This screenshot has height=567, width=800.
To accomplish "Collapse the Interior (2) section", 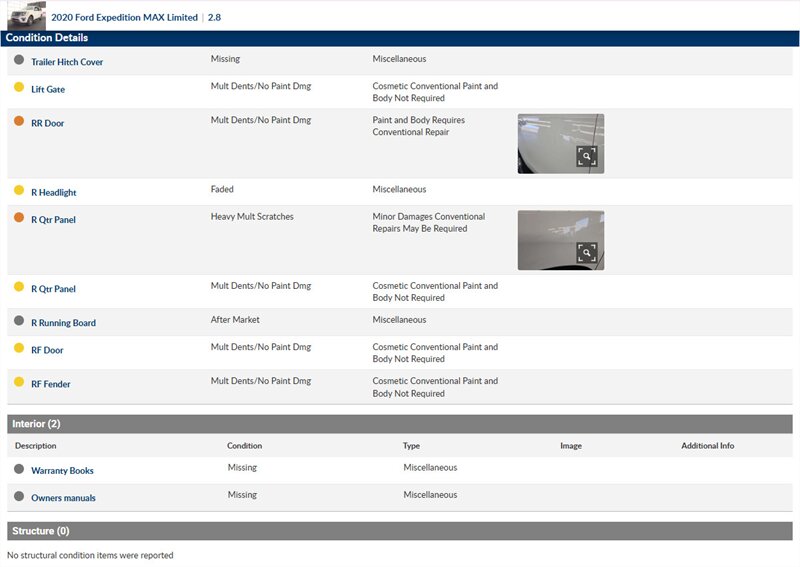I will pos(36,424).
